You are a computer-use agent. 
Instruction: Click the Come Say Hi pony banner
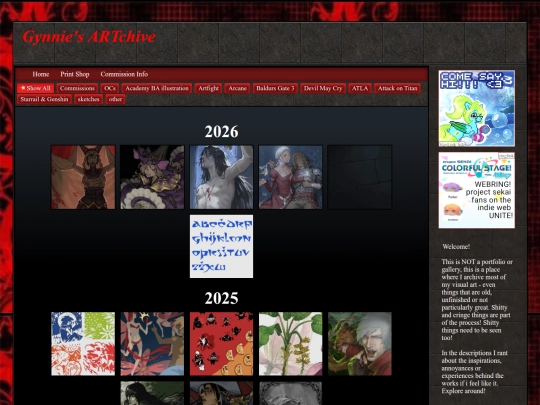(477, 108)
